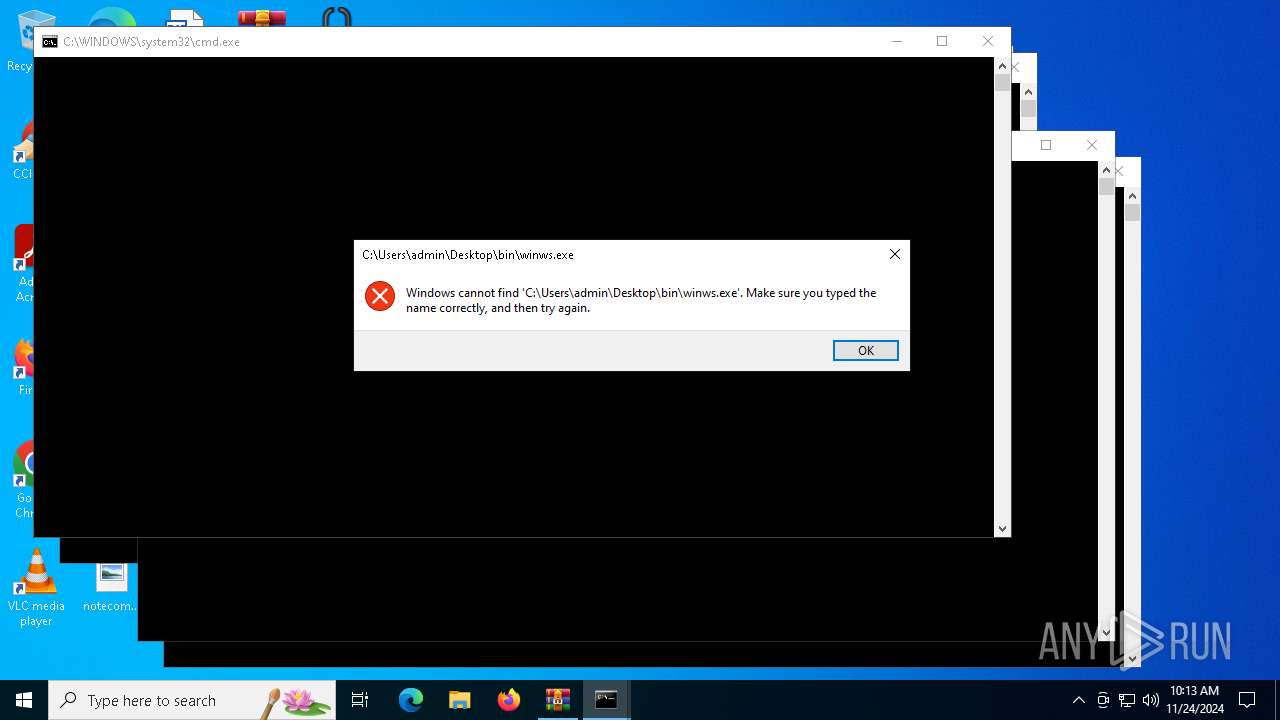The width and height of the screenshot is (1280, 720).
Task: Maximize the third cmd window behind
Action: (1046, 145)
